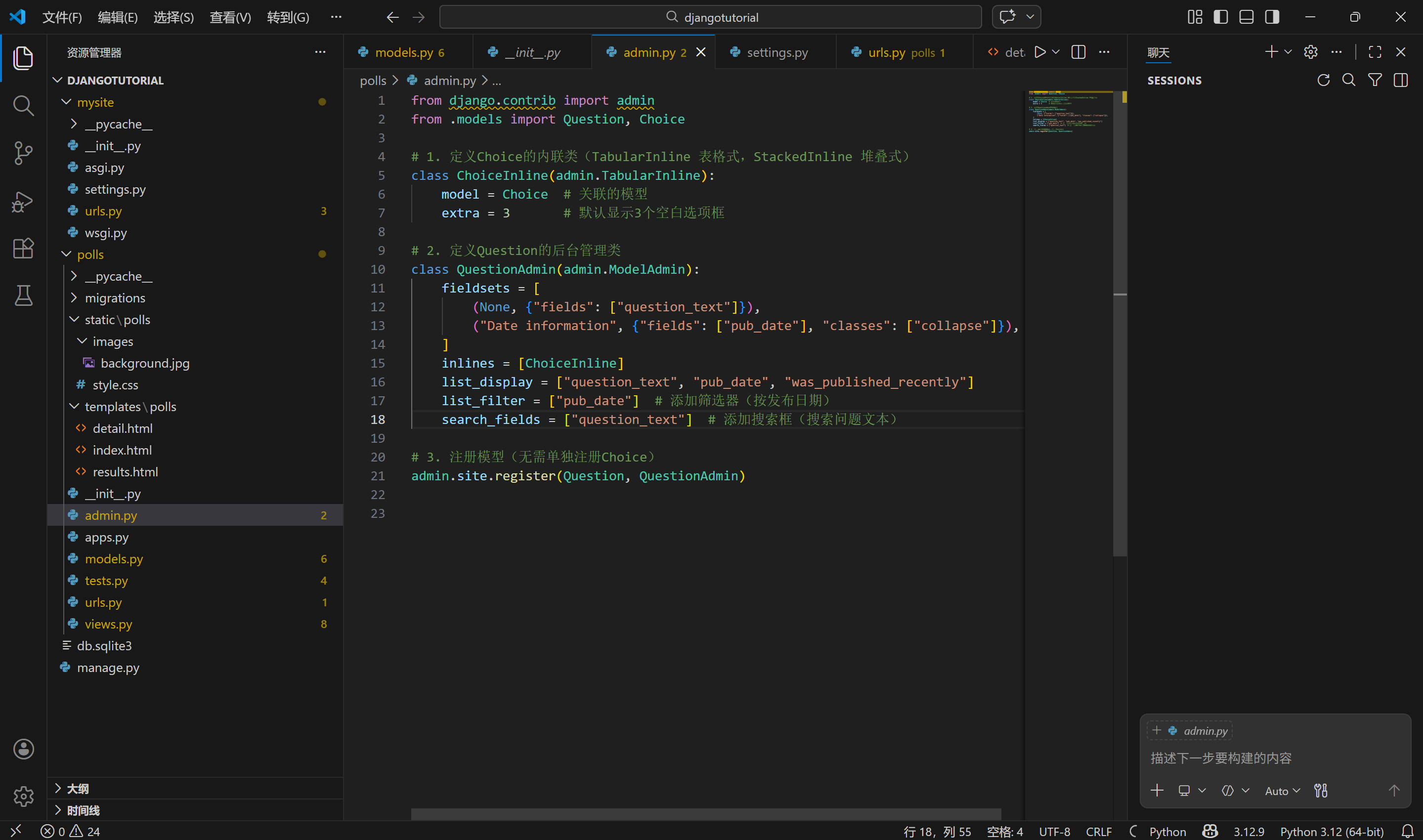This screenshot has height=840, width=1423.
Task: Click the CRLF line ending indicator
Action: click(1099, 832)
